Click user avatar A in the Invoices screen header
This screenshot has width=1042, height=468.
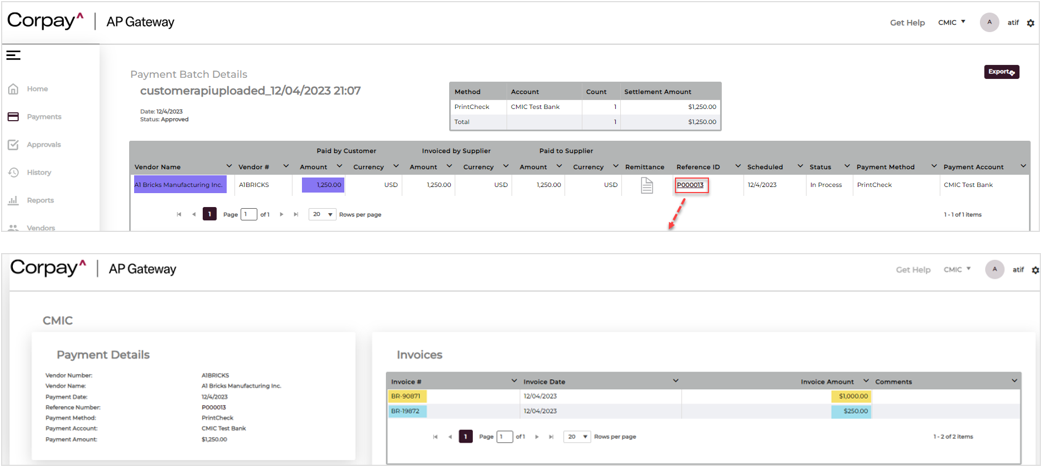[x=994, y=270]
